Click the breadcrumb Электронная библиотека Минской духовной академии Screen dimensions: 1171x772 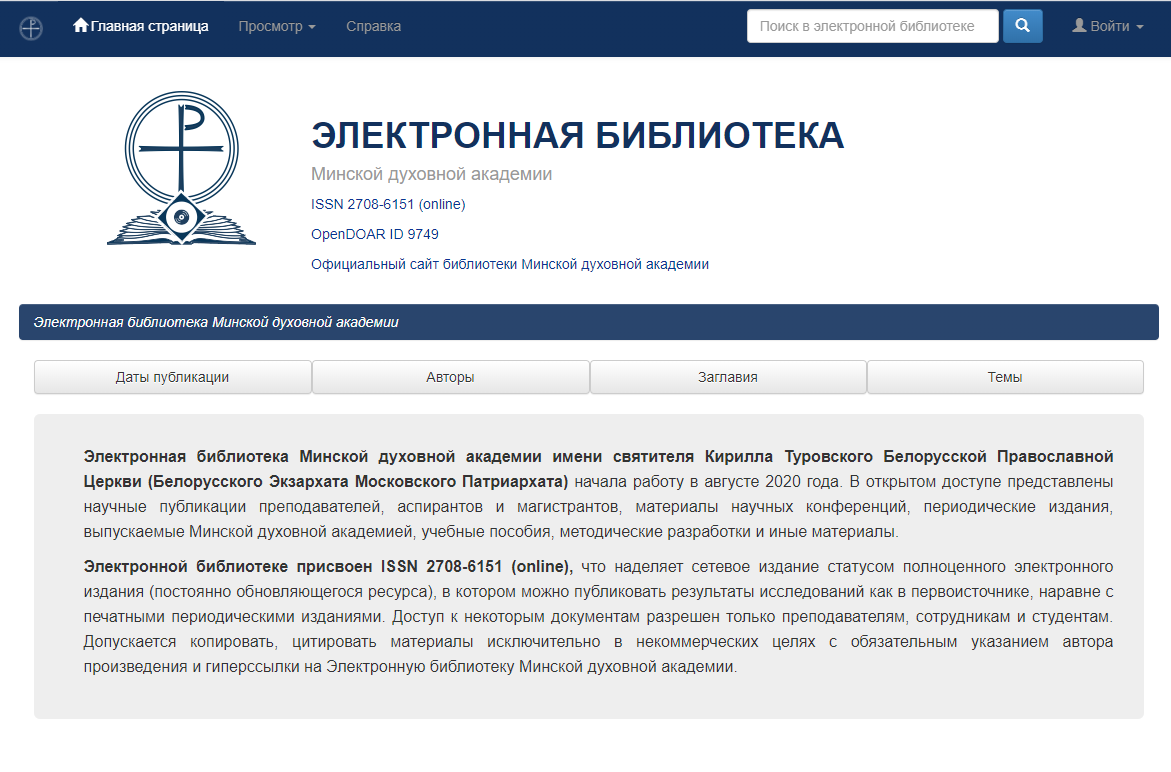pos(216,323)
